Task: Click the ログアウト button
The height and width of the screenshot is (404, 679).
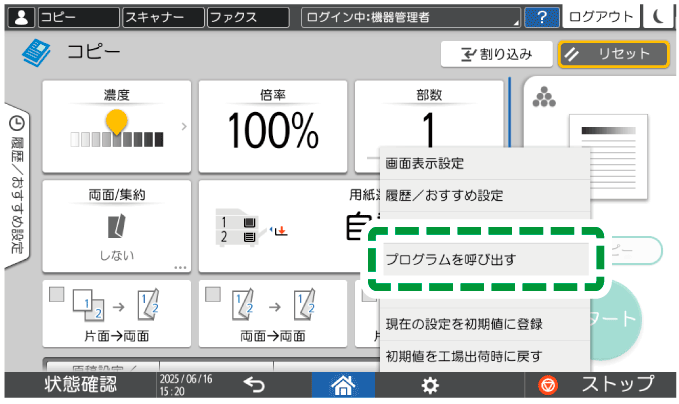Action: pos(601,17)
